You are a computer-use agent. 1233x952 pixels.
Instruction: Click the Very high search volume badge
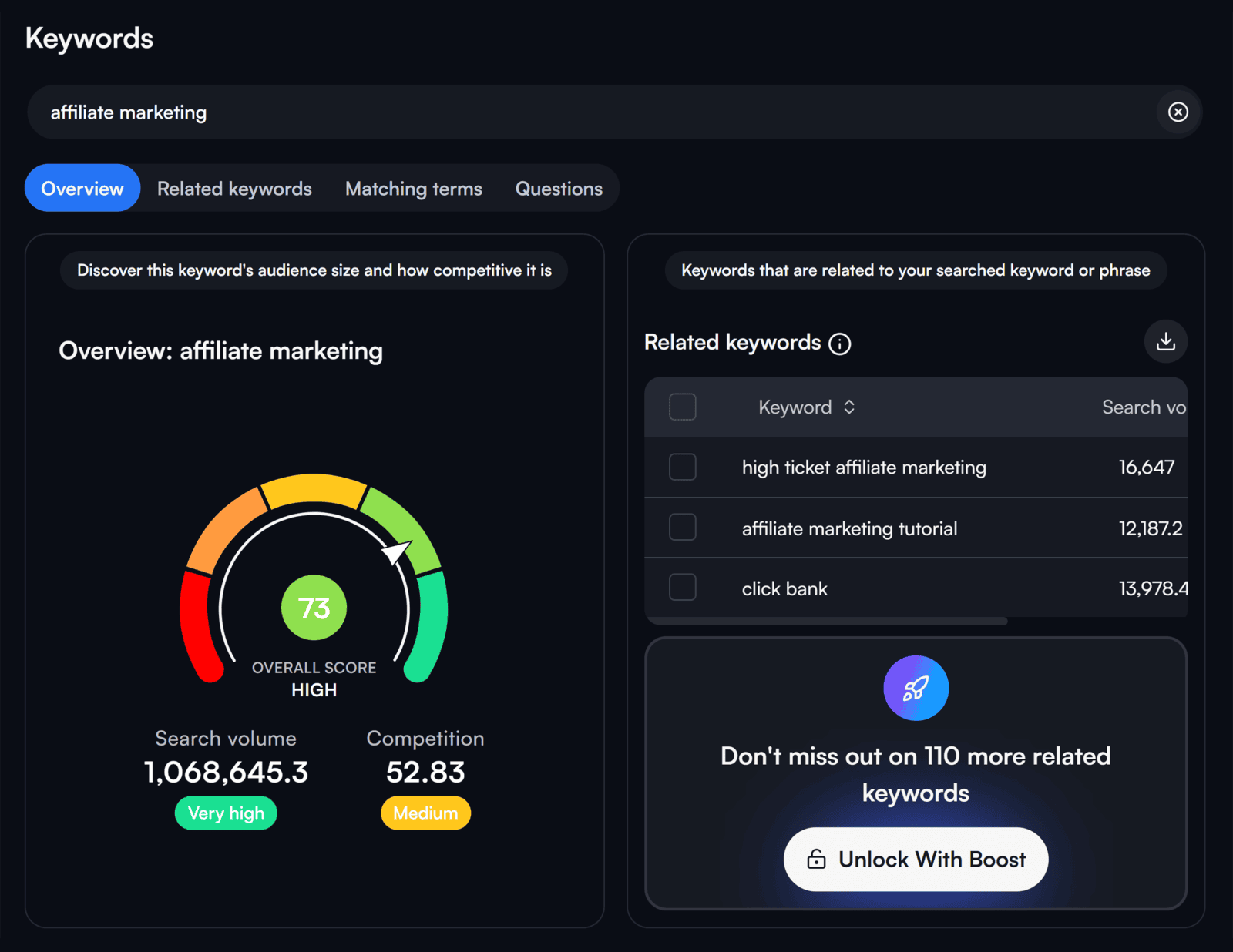point(225,813)
